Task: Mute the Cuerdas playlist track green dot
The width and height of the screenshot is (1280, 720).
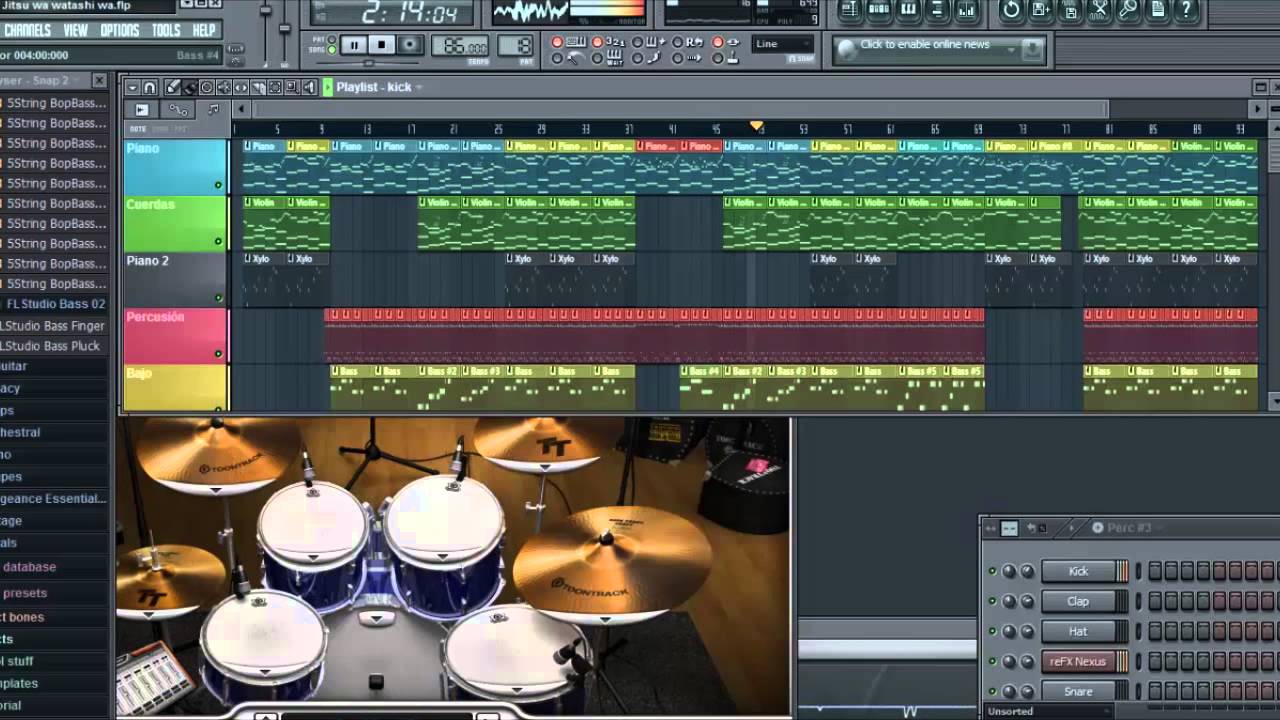Action: pyautogui.click(x=218, y=241)
